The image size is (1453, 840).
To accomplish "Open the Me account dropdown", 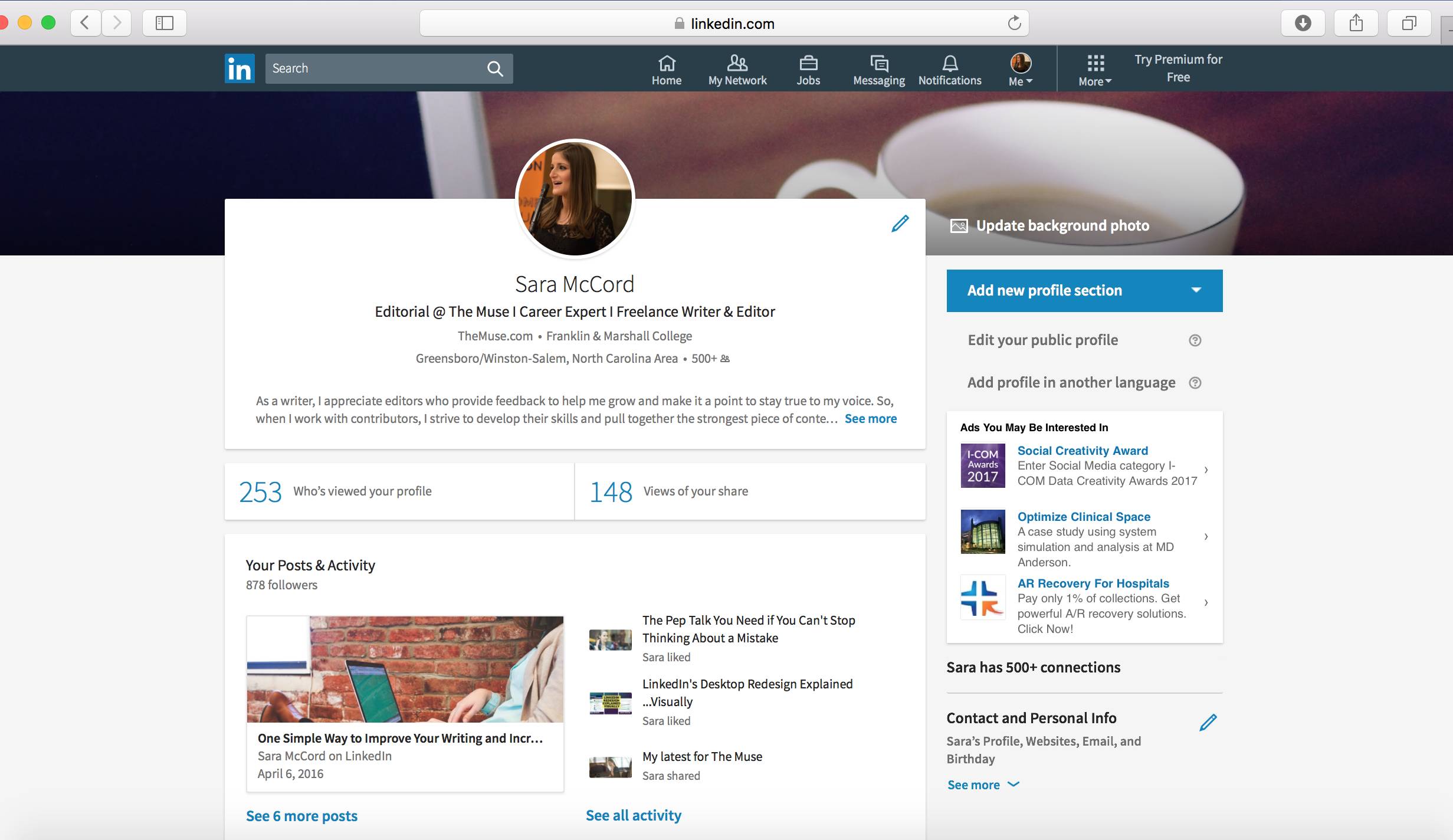I will point(1020,70).
